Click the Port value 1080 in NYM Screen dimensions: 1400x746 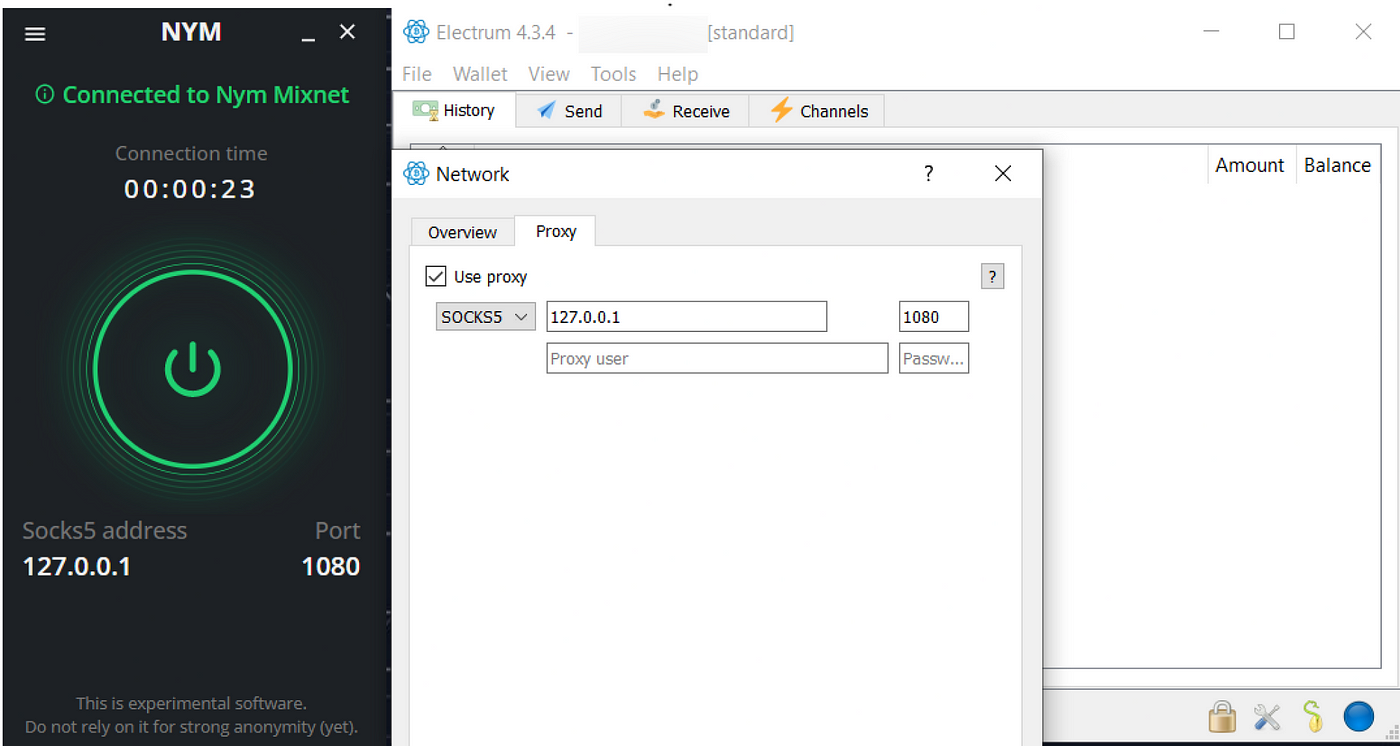331,567
